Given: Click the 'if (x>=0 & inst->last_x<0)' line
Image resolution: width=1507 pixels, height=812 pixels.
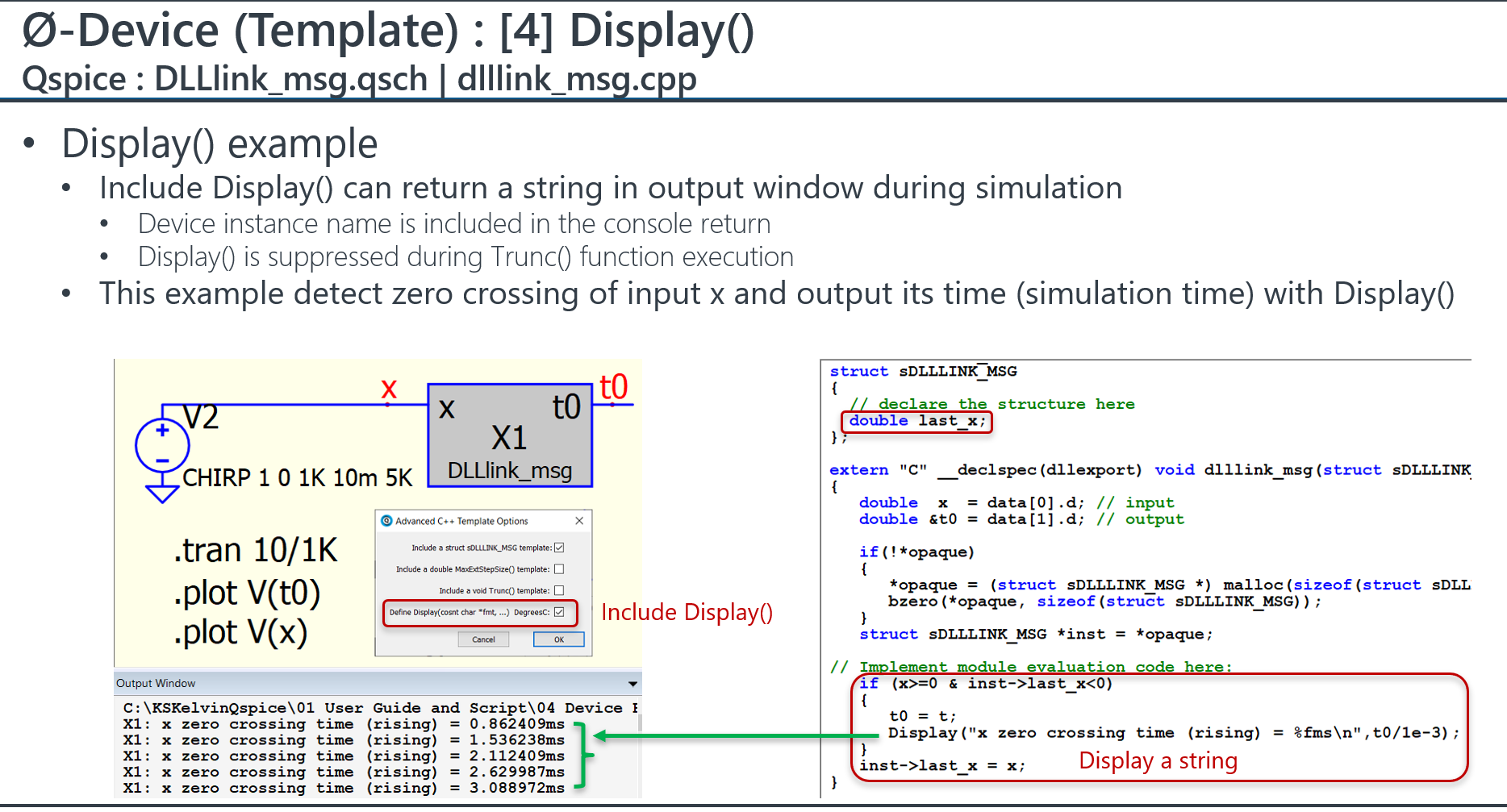Looking at the screenshot, I should tap(986, 684).
